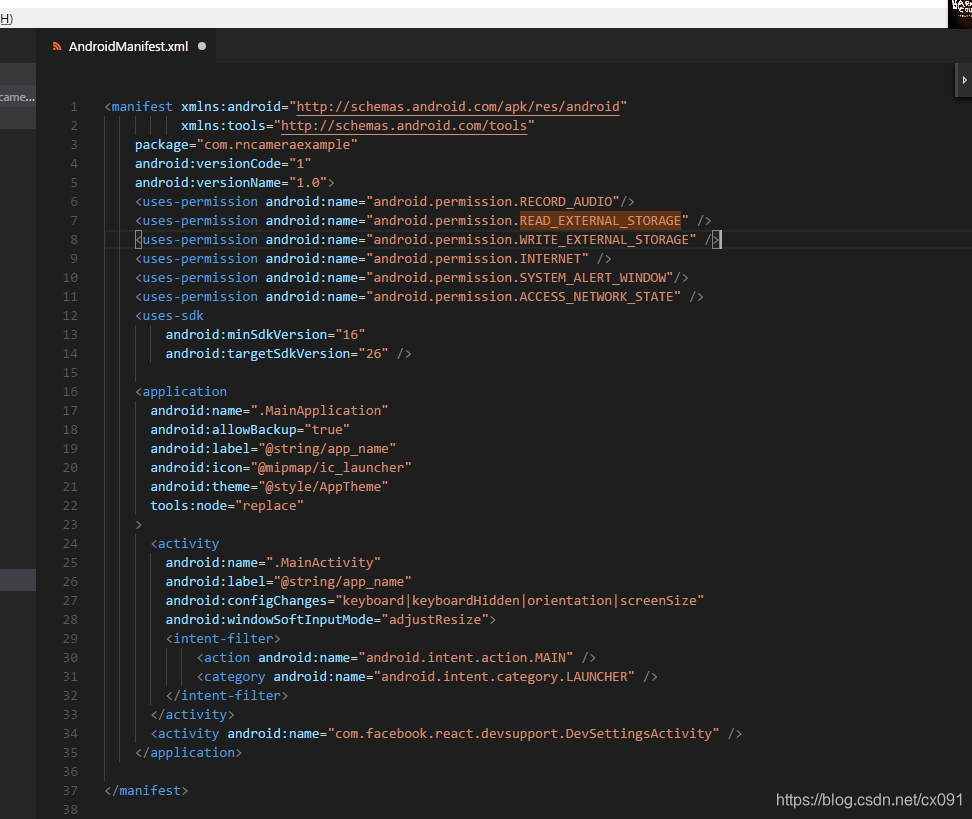Click the android:versionCode attribute
The width and height of the screenshot is (972, 819).
(x=208, y=164)
